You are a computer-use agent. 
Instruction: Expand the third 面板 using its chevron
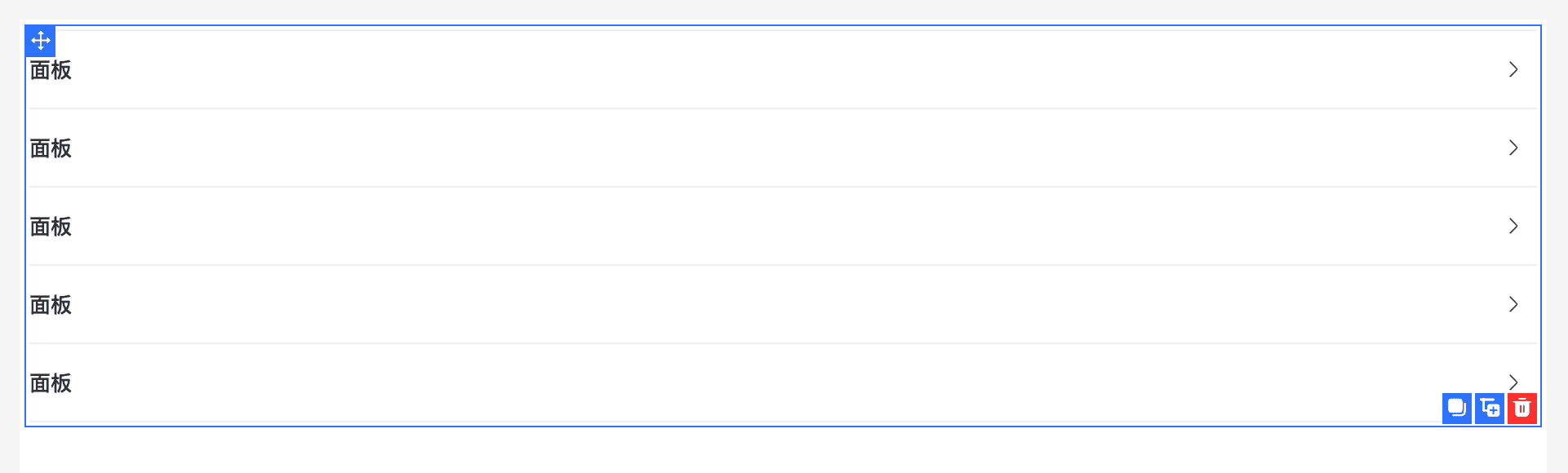pos(1513,226)
